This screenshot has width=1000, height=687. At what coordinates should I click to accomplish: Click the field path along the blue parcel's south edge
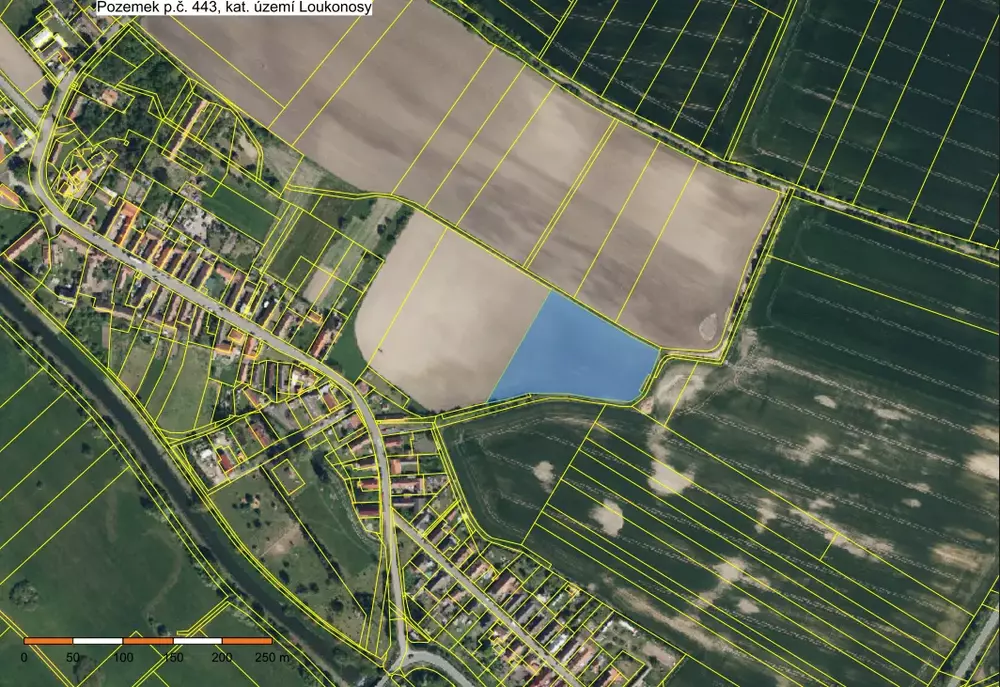[560, 399]
